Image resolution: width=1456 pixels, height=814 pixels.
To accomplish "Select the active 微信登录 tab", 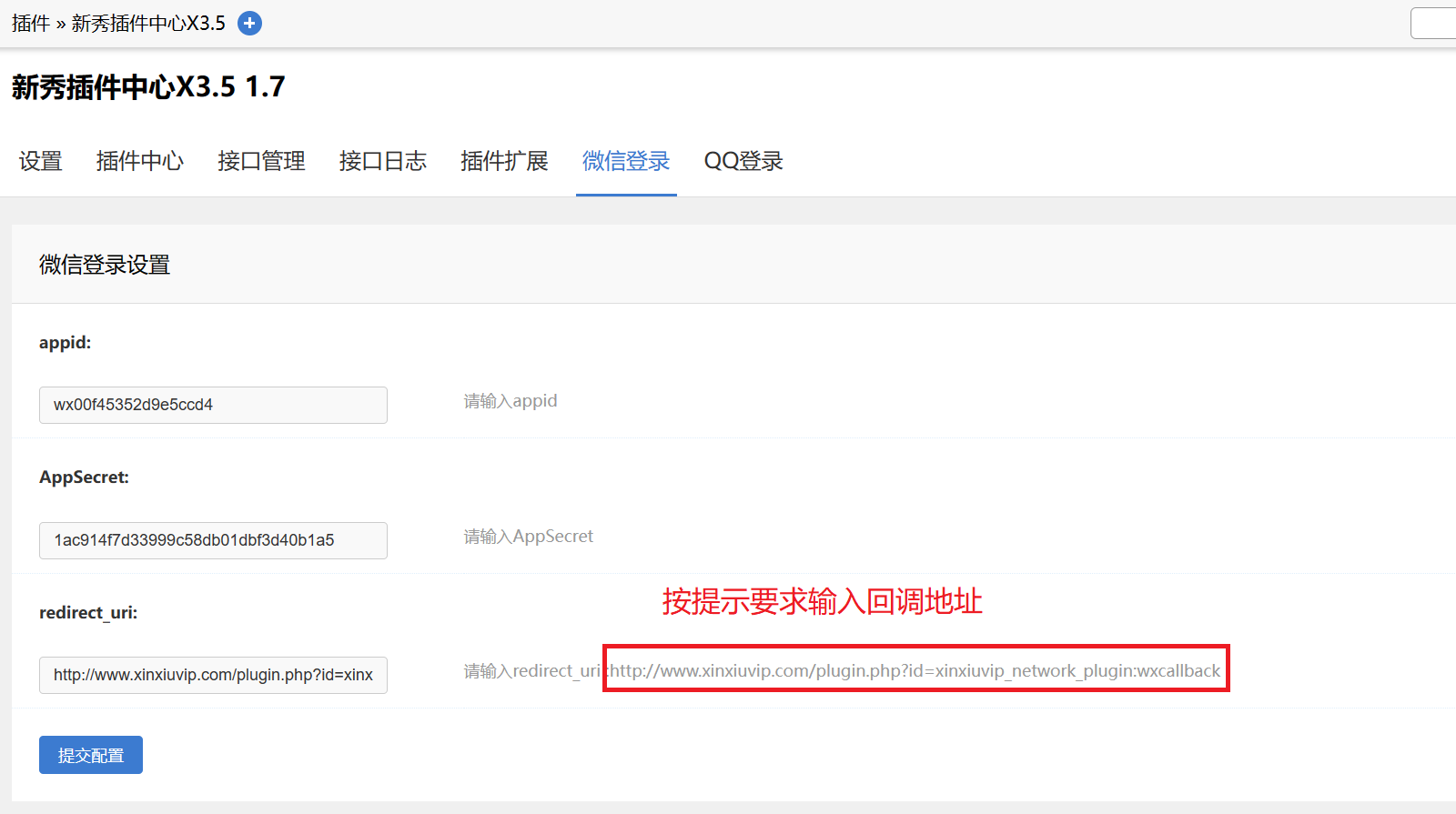I will (x=626, y=162).
